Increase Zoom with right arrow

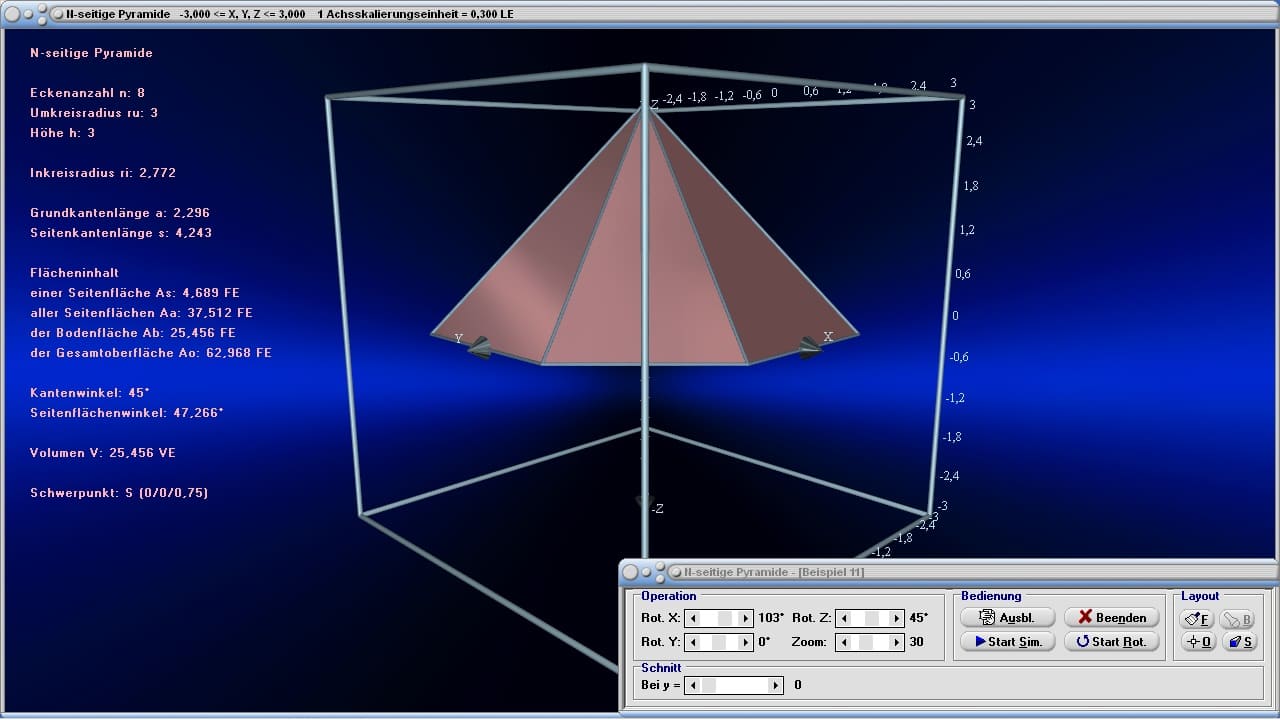896,642
